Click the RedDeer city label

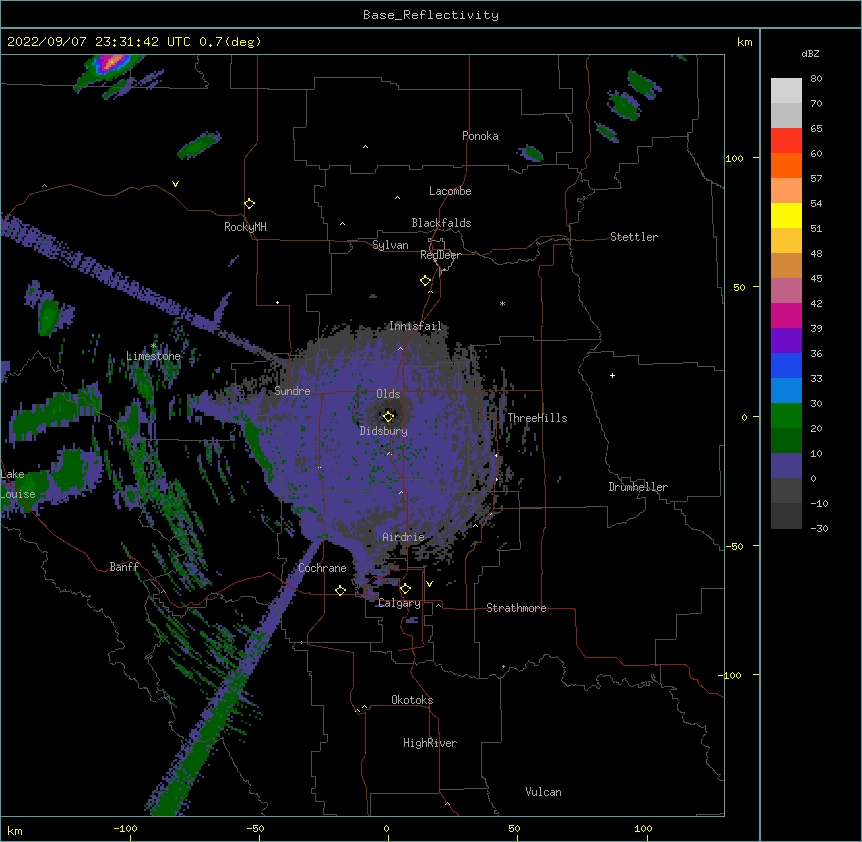tap(440, 255)
